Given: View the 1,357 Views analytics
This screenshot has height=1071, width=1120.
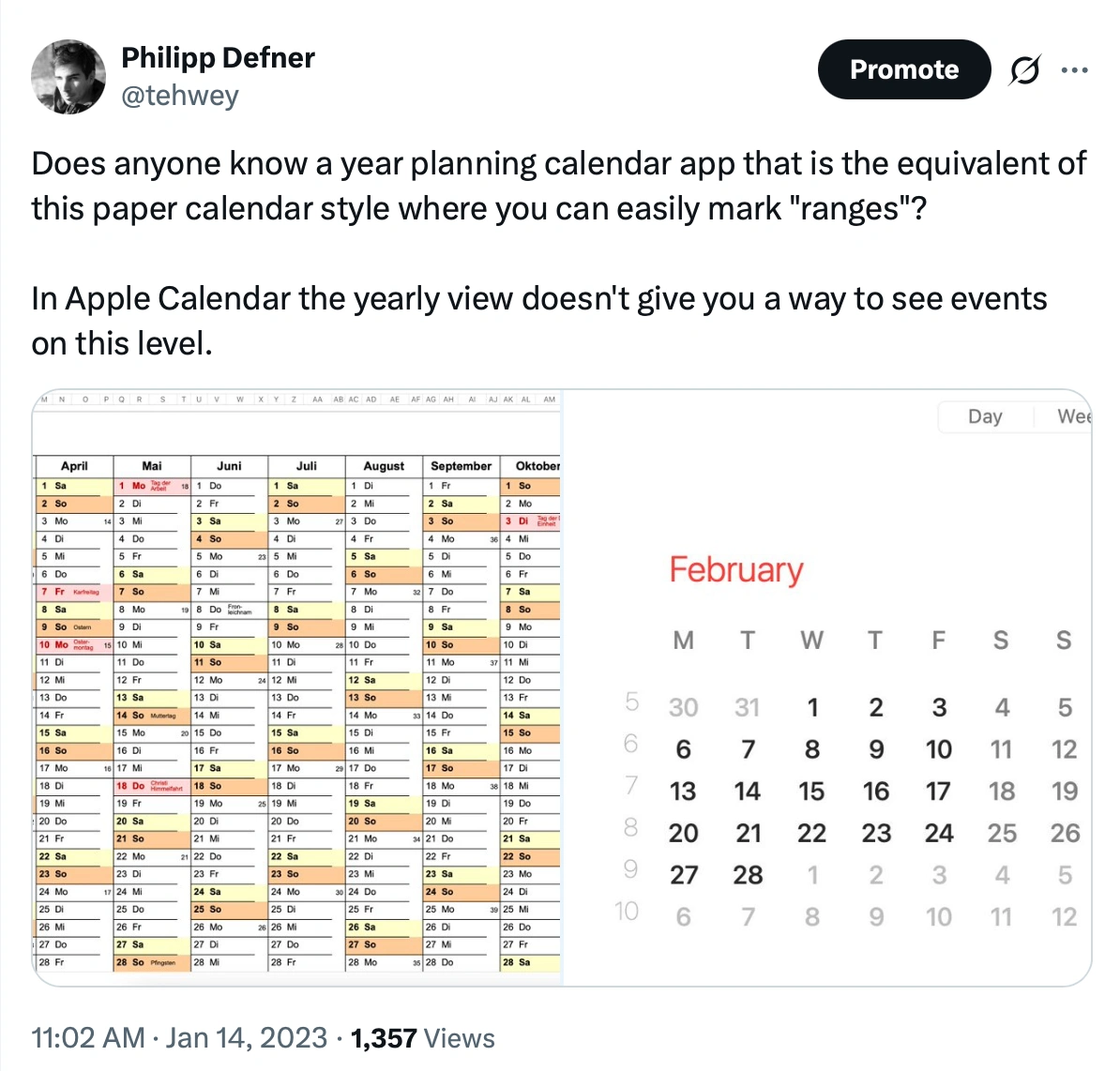Looking at the screenshot, I should pyautogui.click(x=422, y=1038).
